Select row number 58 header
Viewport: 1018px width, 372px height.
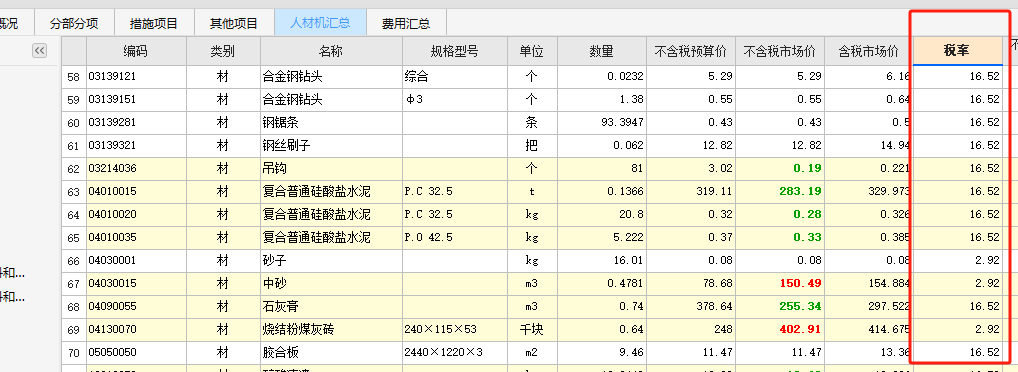(x=74, y=77)
